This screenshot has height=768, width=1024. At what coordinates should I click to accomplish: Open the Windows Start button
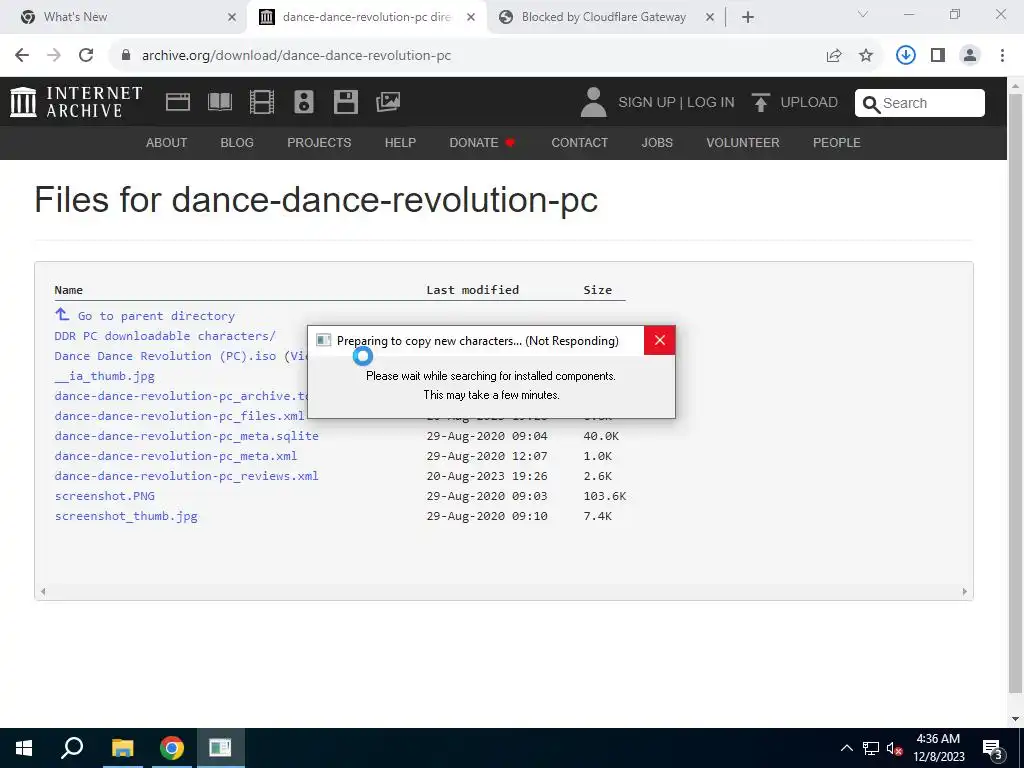(24, 748)
